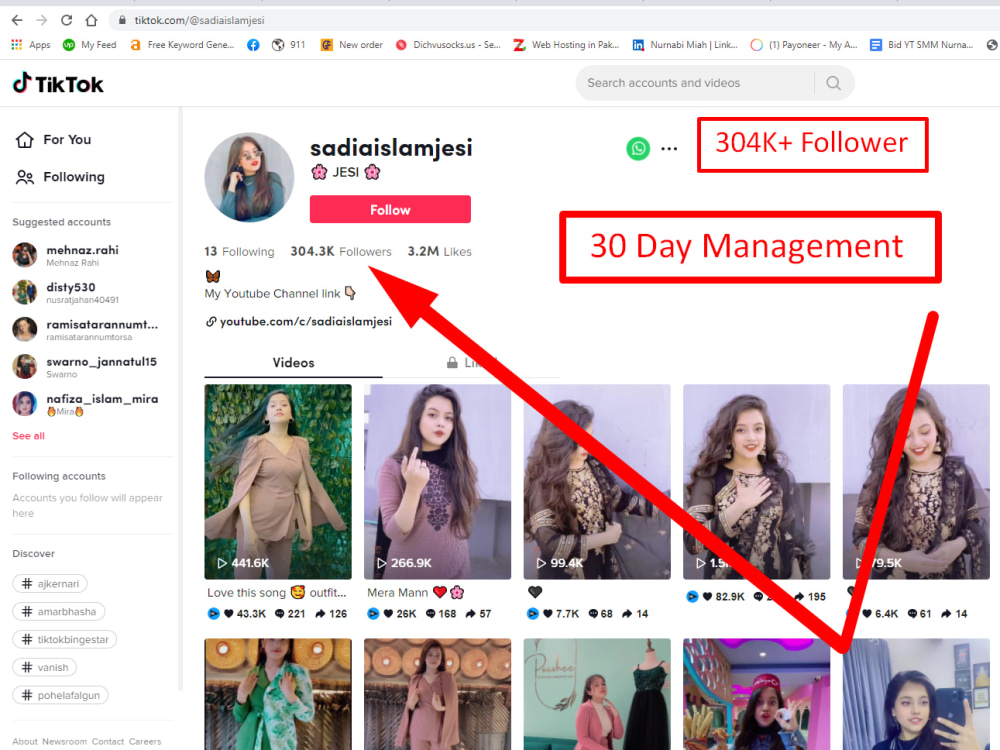Click the Contact footer link
This screenshot has width=1000, height=750.
point(108,742)
